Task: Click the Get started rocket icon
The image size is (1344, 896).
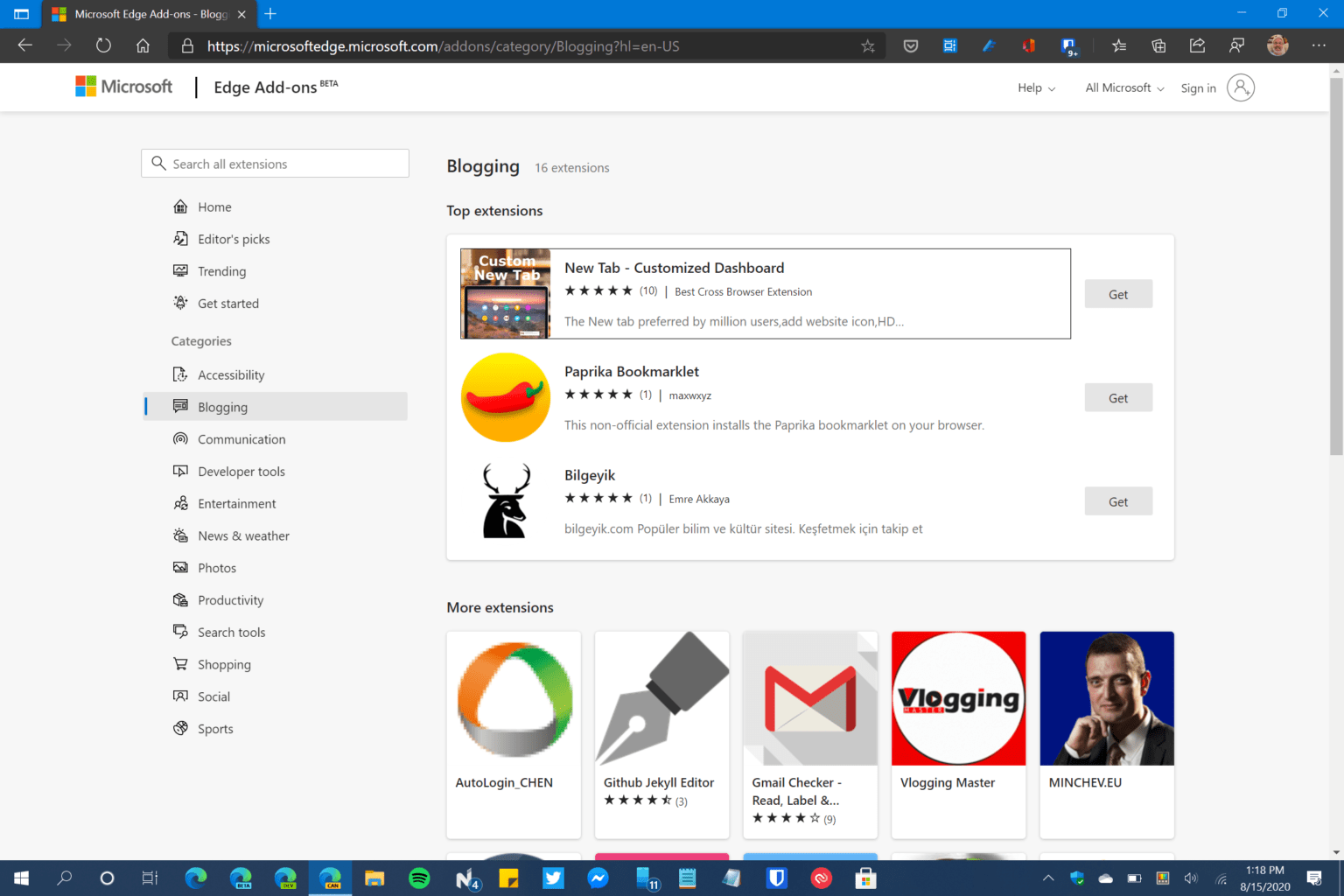Action: click(180, 303)
